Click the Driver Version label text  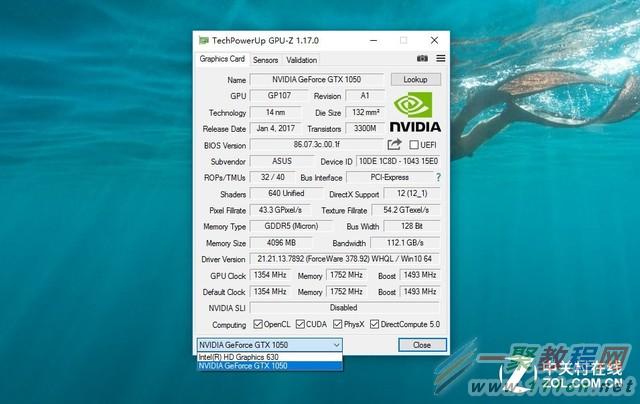coord(223,260)
